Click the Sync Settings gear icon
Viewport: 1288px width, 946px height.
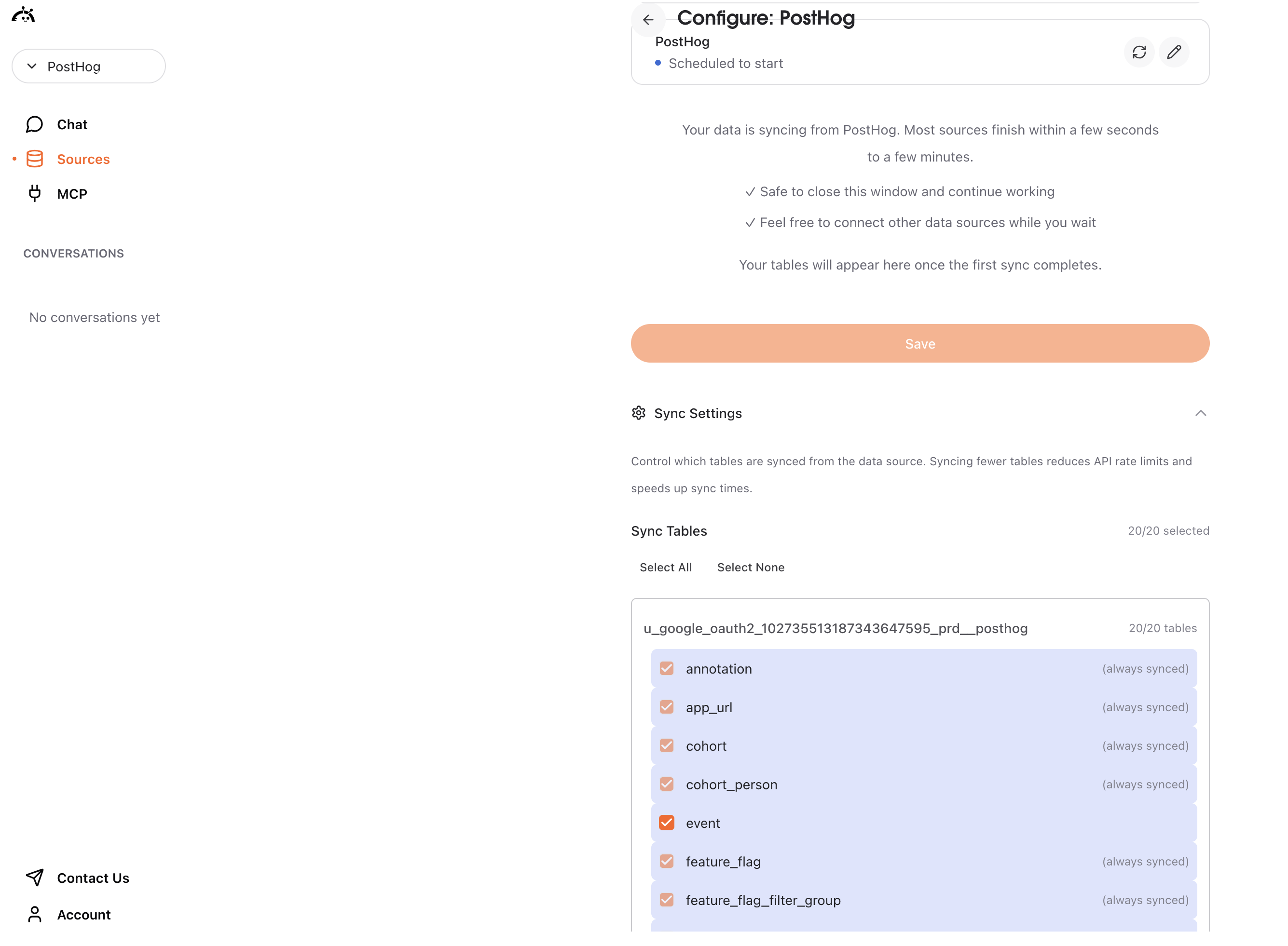[638, 413]
